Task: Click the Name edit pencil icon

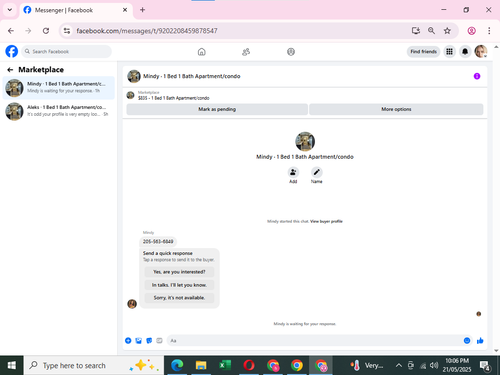Action: 316,172
